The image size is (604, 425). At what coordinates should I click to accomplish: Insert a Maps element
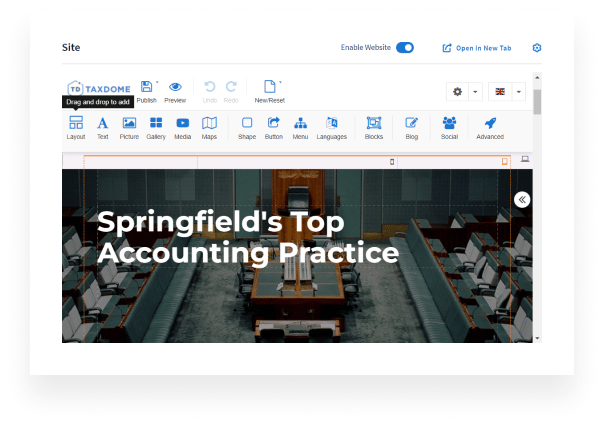coord(209,127)
